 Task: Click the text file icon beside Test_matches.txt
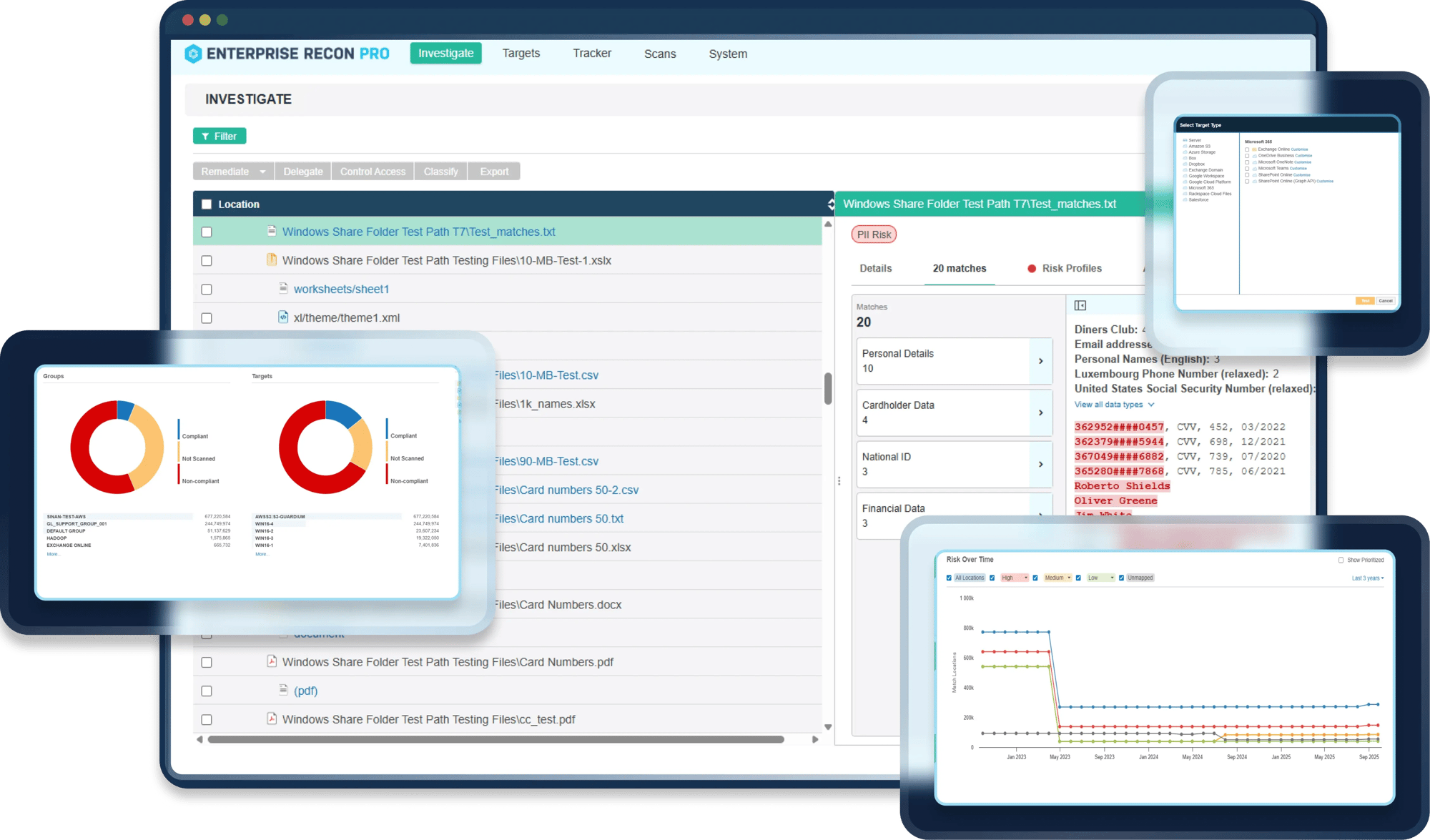pyautogui.click(x=272, y=231)
